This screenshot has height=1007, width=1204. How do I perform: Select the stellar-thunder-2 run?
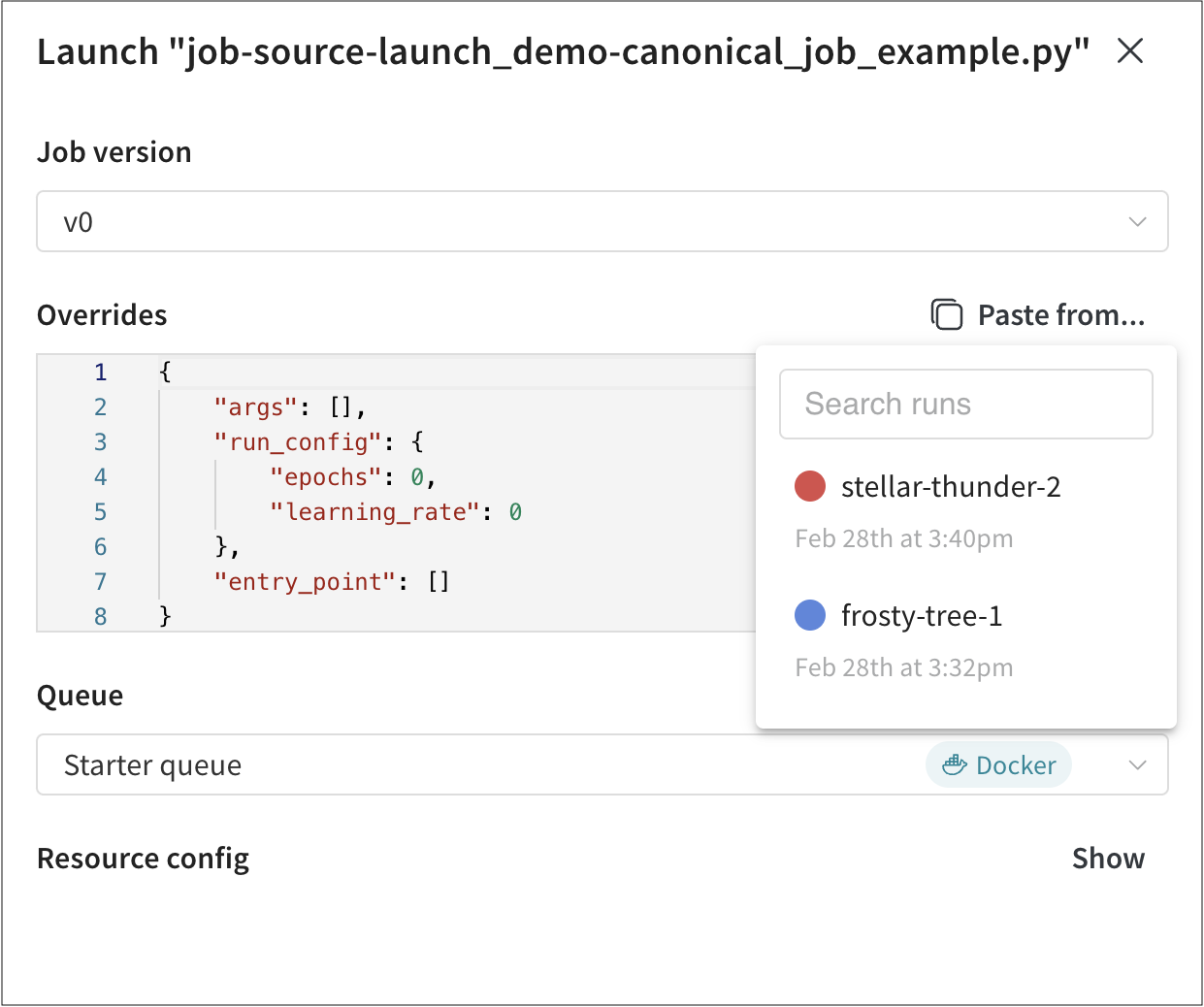950,486
